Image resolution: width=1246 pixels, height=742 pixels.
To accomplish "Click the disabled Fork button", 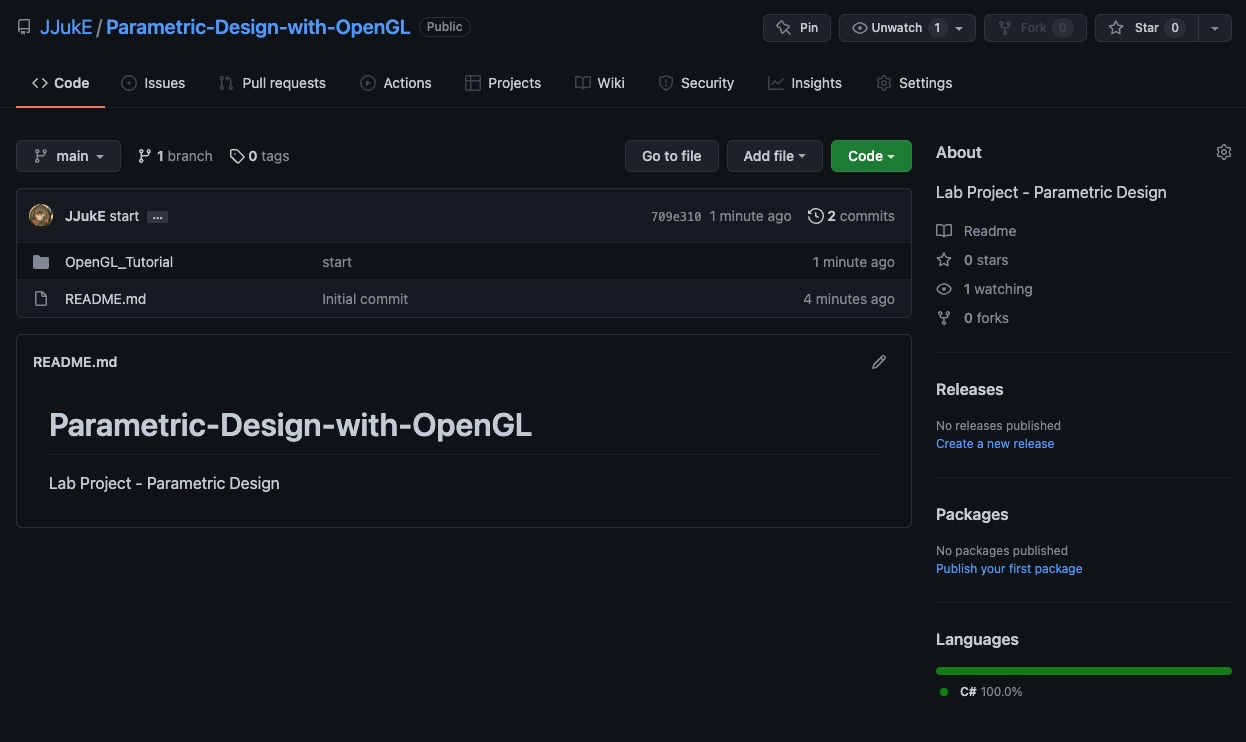I will click(x=1035, y=28).
